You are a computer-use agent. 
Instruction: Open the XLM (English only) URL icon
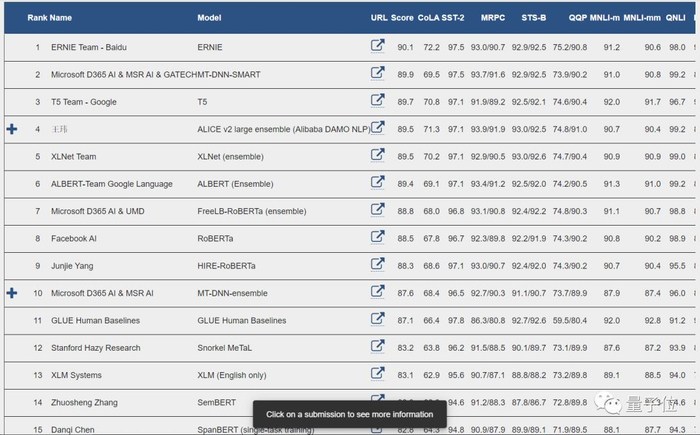[x=378, y=374]
